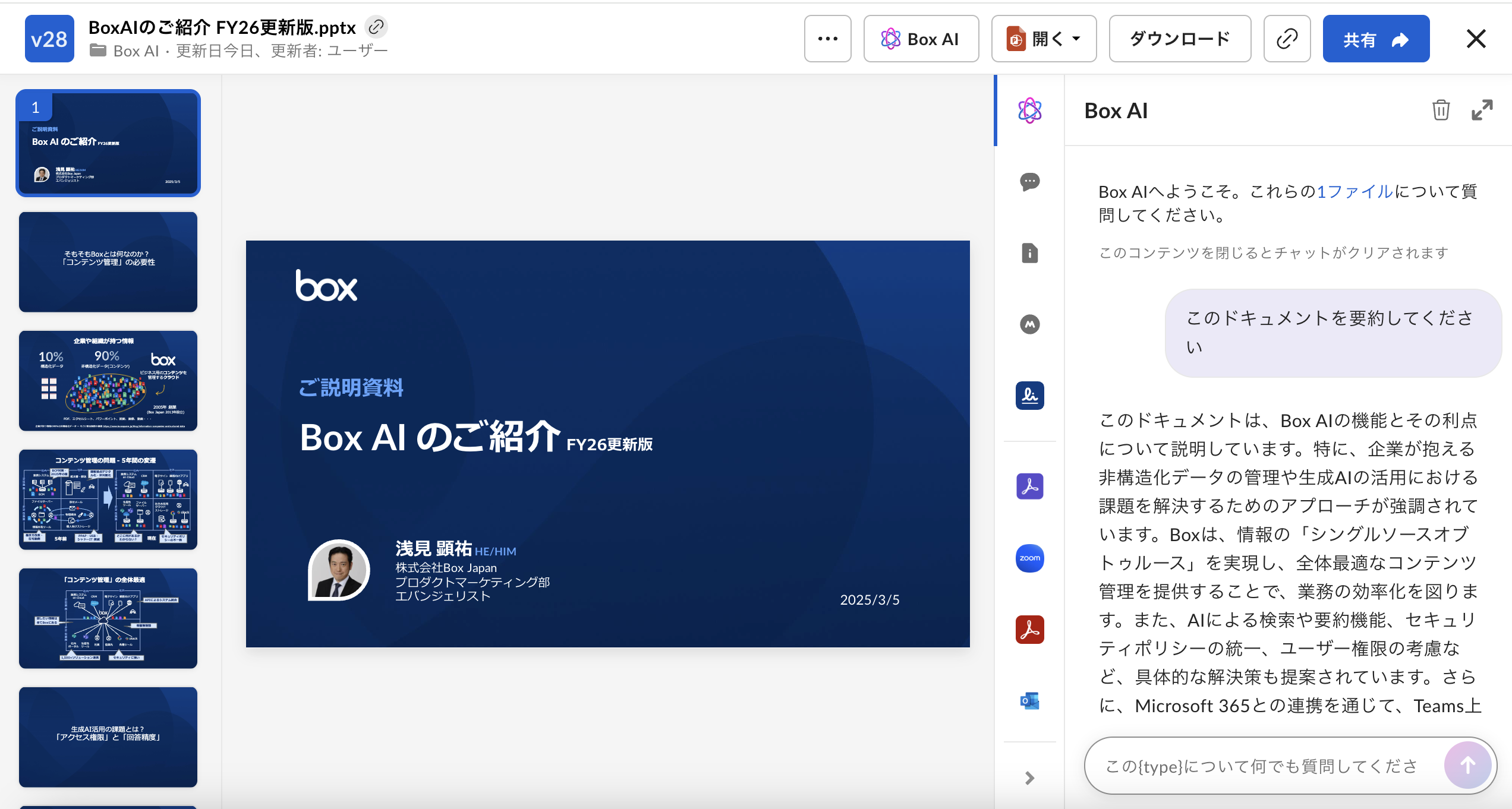The width and height of the screenshot is (1512, 809).
Task: Click the ご説明資料 subtitle on slide
Action: point(351,388)
